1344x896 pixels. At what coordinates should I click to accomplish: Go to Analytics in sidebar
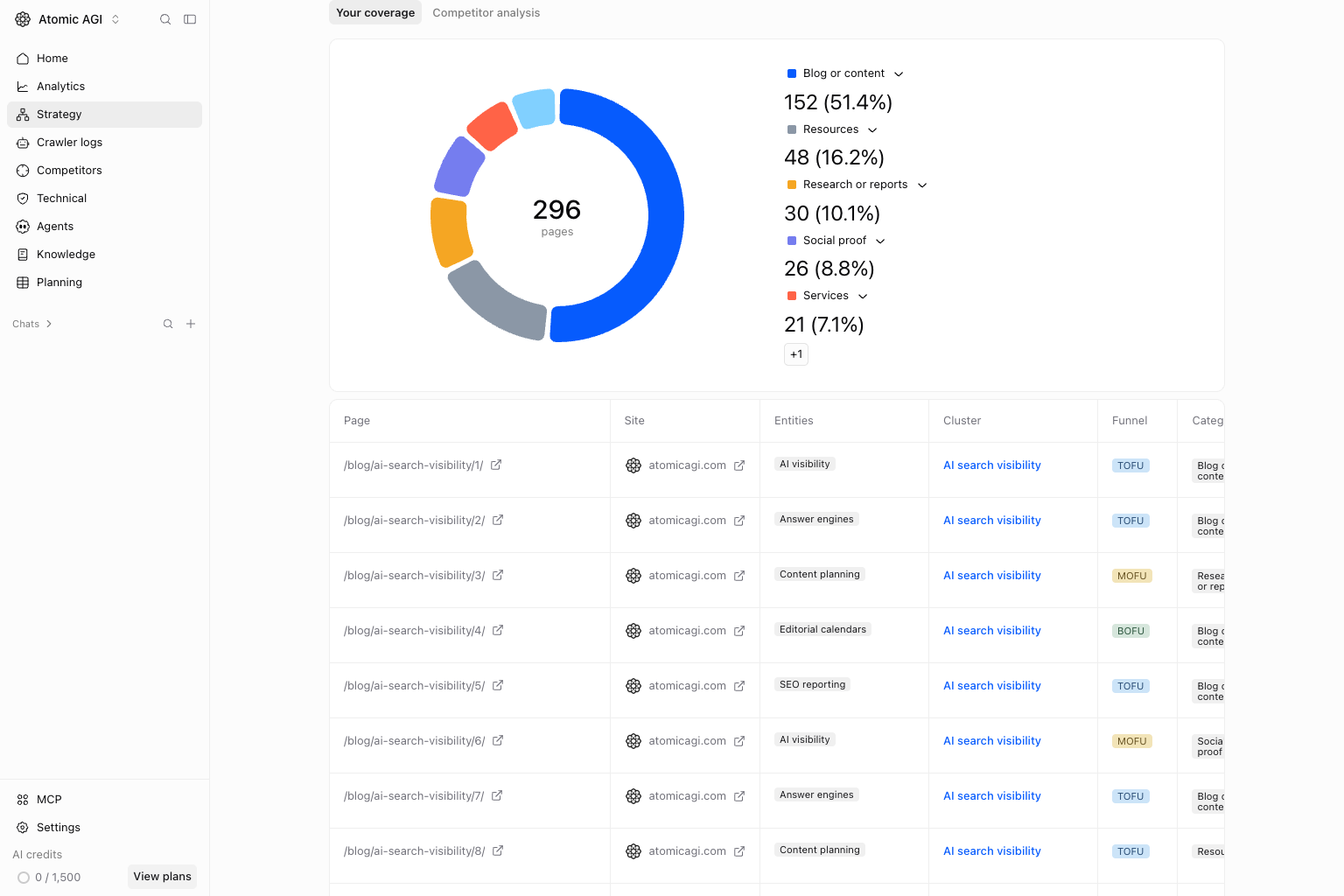(104, 87)
